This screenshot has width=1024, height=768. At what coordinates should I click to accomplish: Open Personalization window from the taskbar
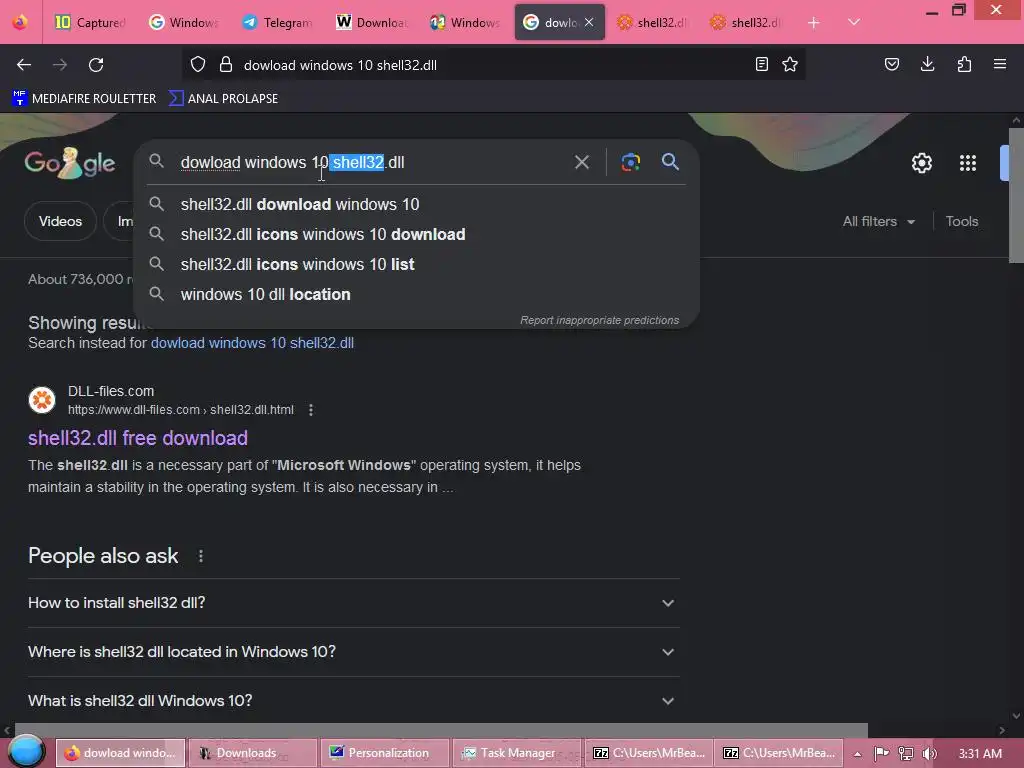(385, 753)
